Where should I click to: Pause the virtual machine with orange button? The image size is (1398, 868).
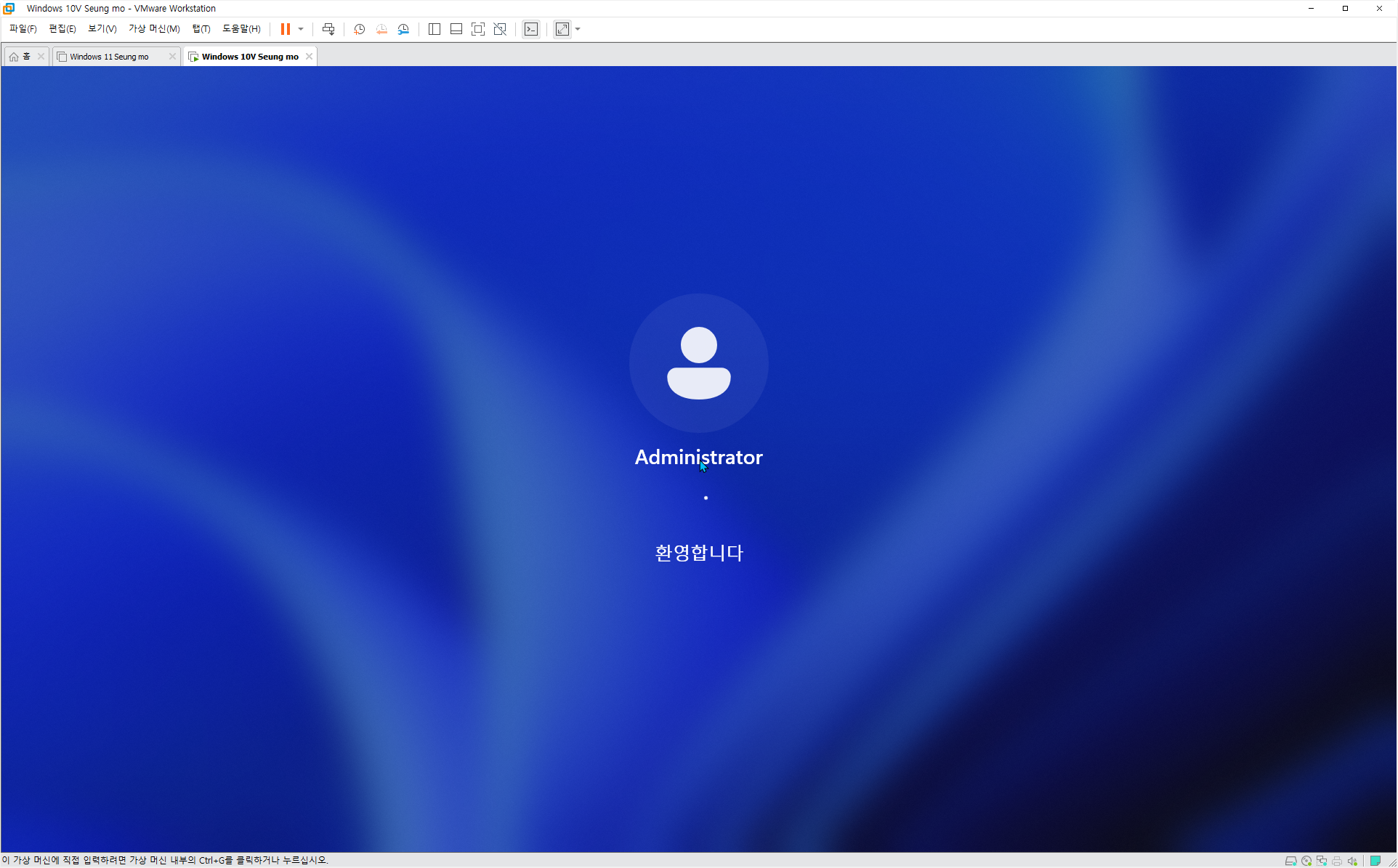pos(286,29)
